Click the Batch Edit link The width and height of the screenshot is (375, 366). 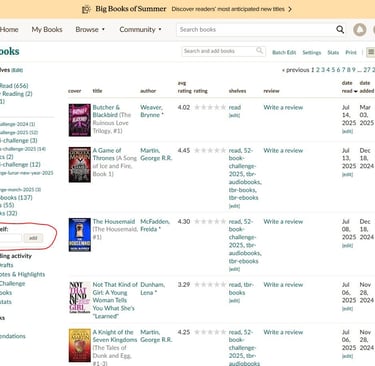[x=284, y=52]
